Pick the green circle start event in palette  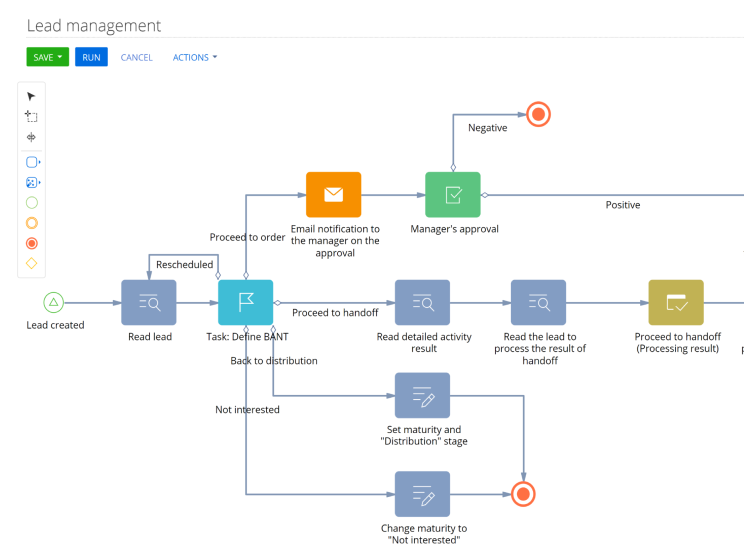tap(31, 203)
